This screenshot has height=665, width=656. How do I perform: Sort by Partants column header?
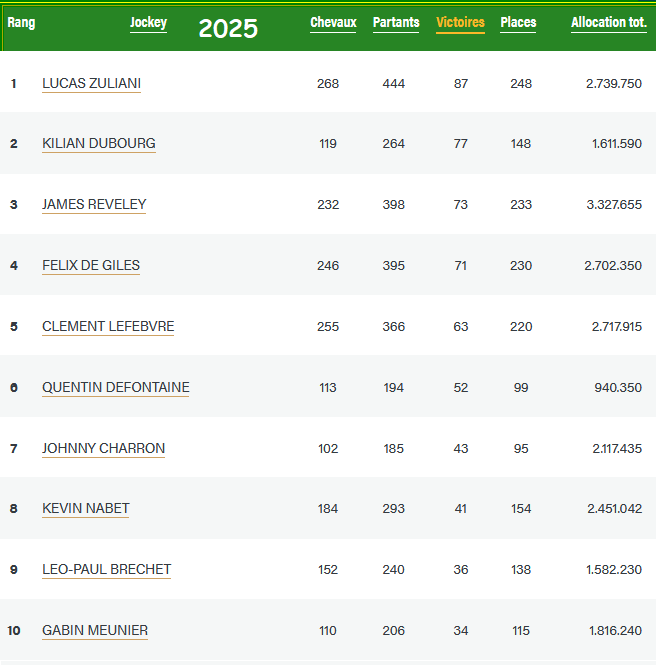(x=396, y=23)
